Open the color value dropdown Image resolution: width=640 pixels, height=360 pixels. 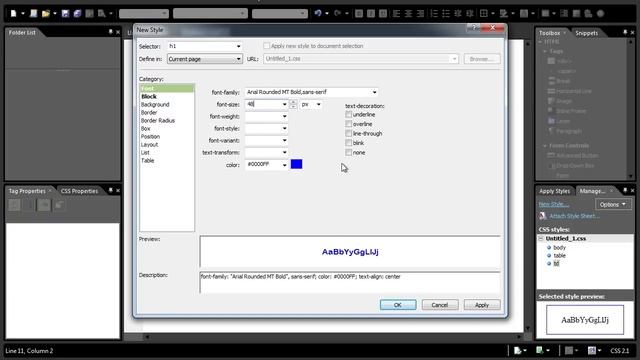[x=284, y=164]
